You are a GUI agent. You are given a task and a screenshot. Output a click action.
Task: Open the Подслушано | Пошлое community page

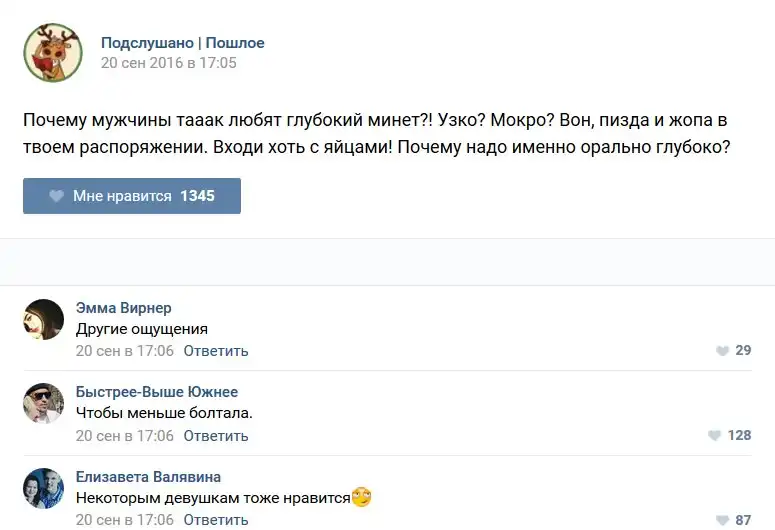[x=182, y=43]
